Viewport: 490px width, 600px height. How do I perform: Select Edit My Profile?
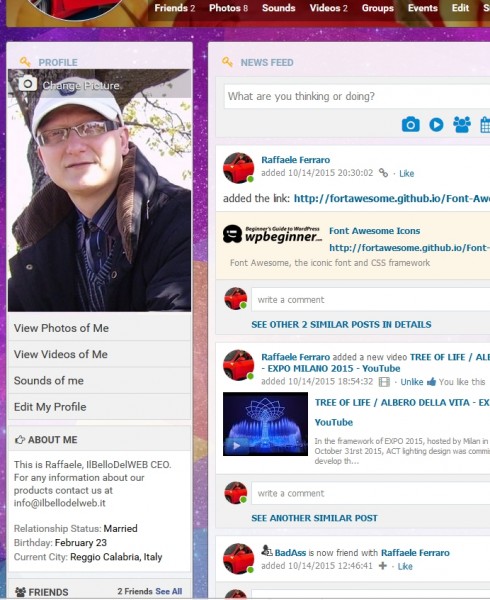[99, 407]
